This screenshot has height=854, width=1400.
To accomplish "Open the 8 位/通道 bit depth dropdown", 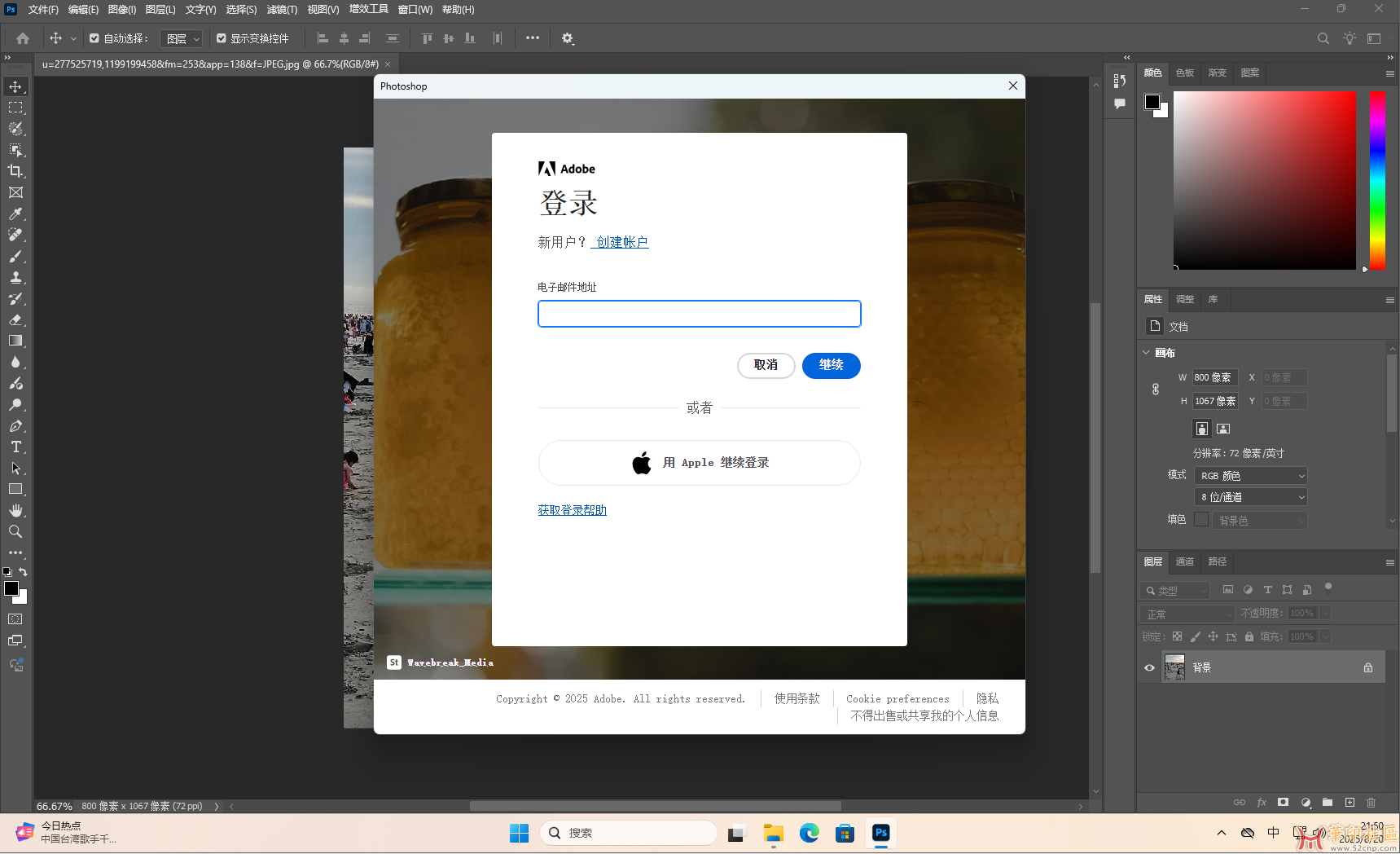I will click(1252, 497).
